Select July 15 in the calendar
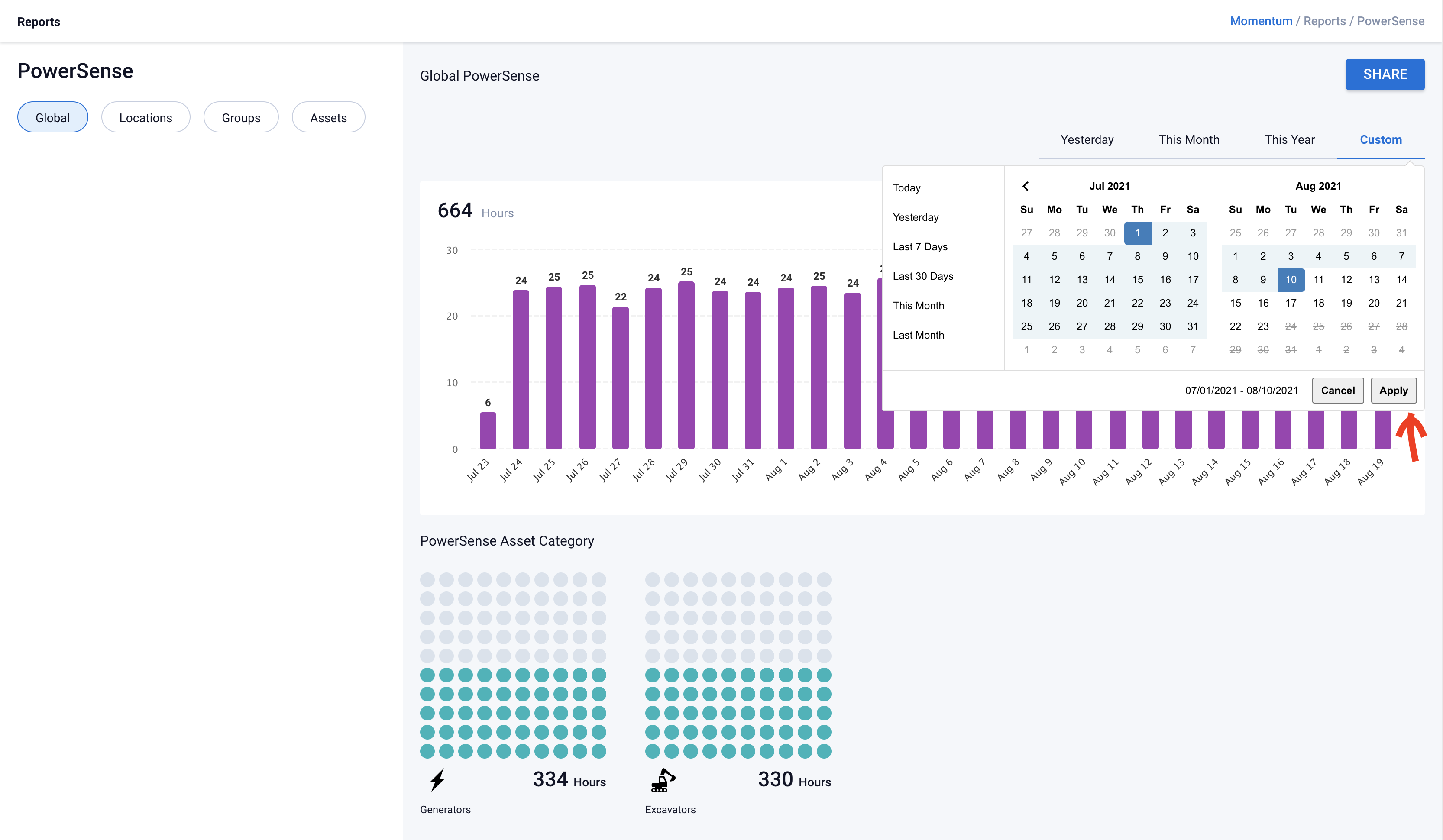1443x840 pixels. (x=1137, y=279)
